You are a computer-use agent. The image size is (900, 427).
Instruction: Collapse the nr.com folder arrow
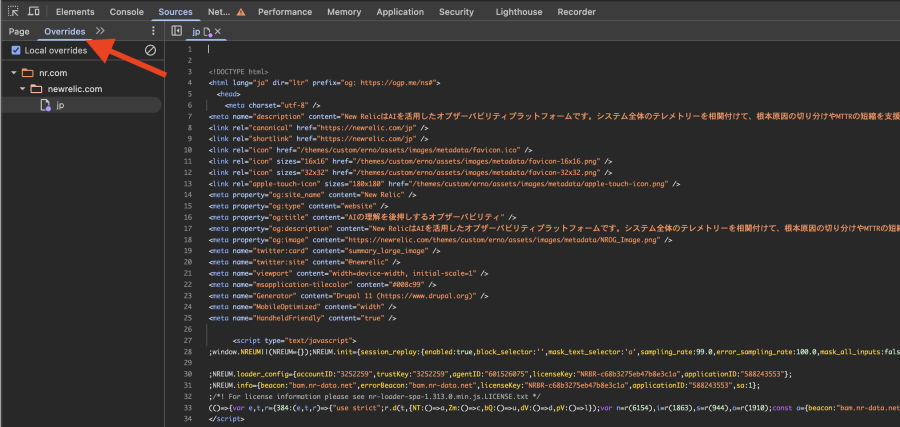point(13,73)
